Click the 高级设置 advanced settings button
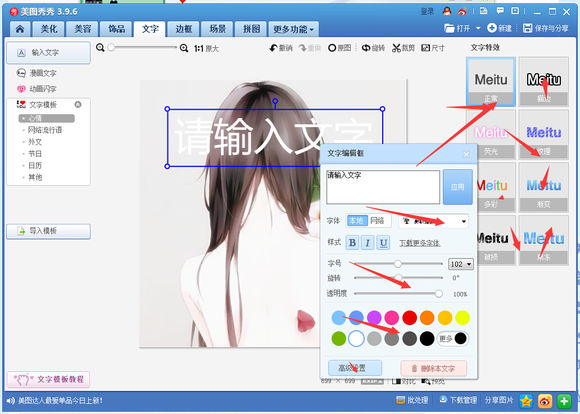Image resolution: width=580 pixels, height=414 pixels. (x=355, y=368)
